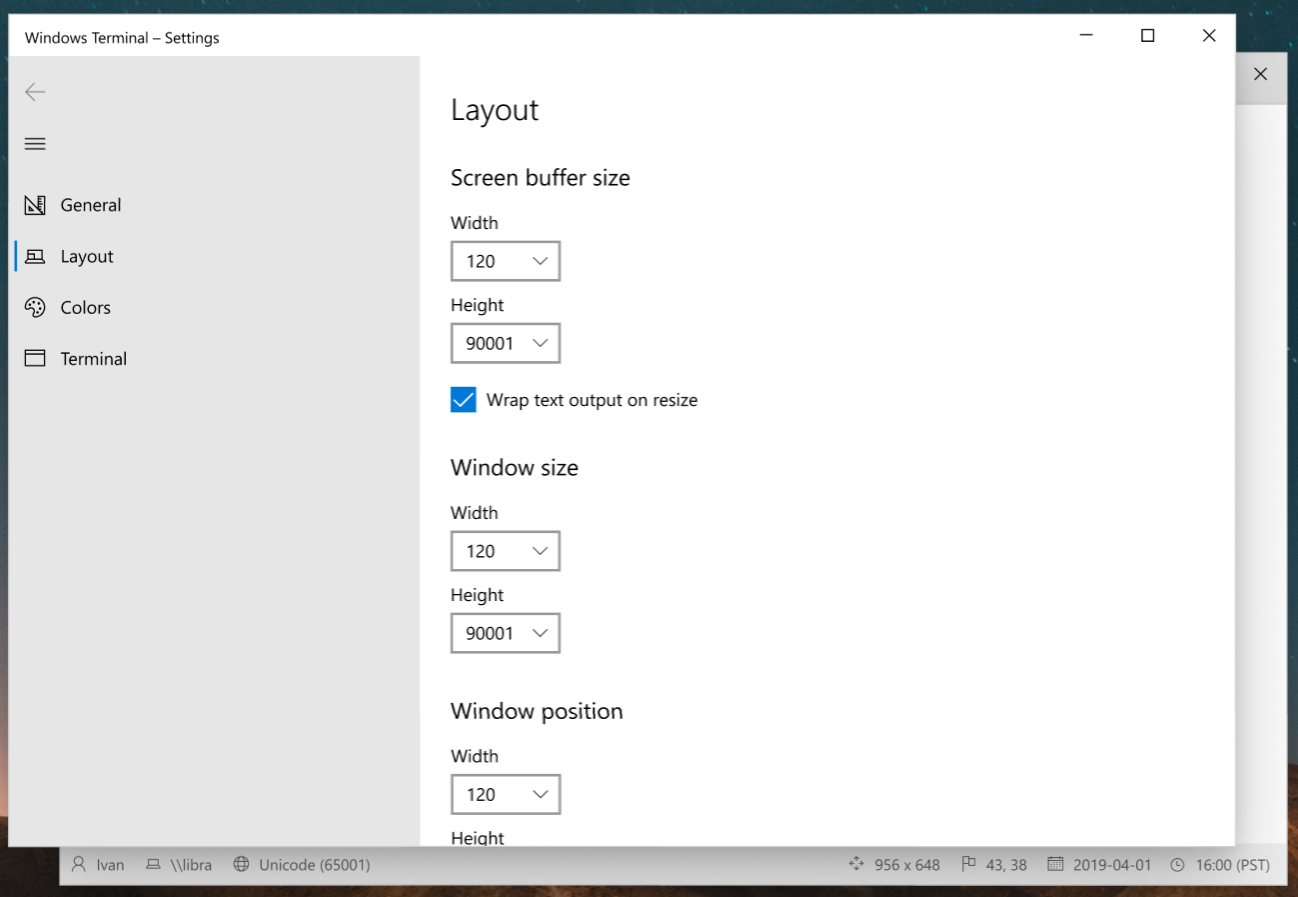Click the calendar icon before 2019-04-01
This screenshot has width=1298, height=897.
click(1055, 864)
